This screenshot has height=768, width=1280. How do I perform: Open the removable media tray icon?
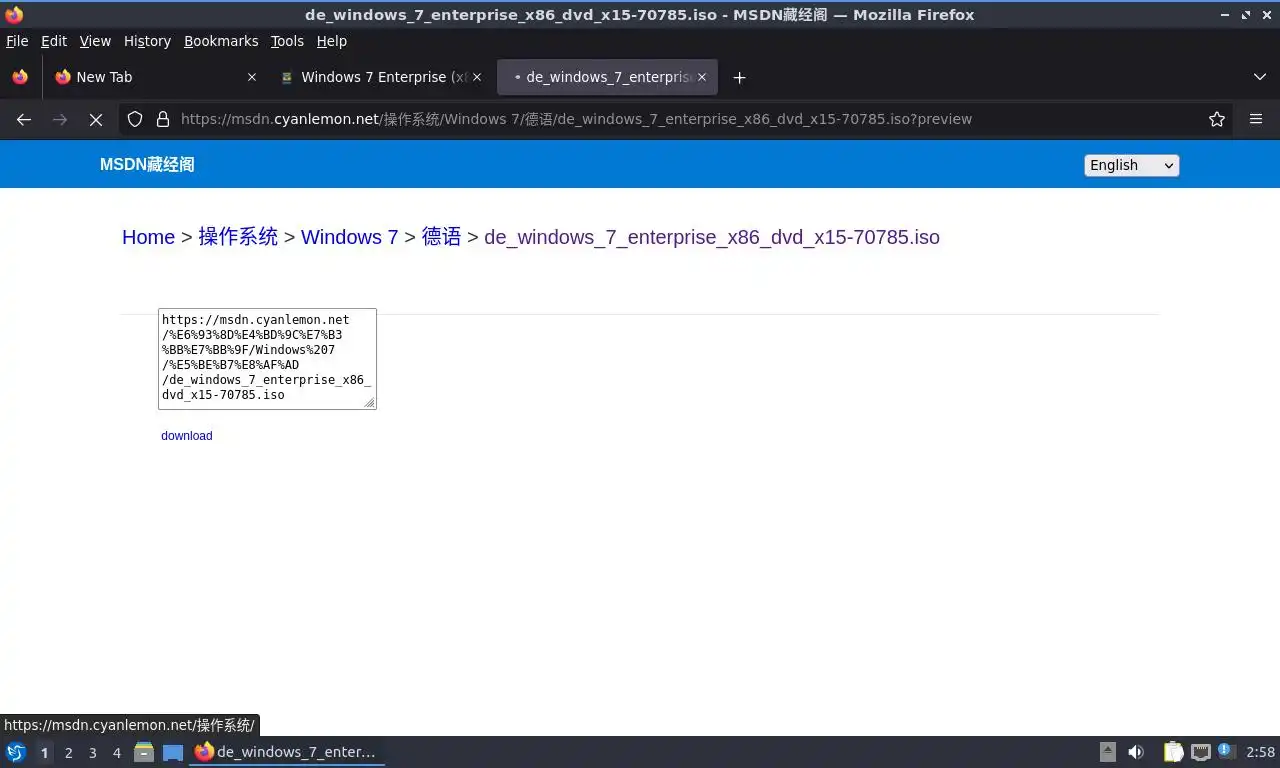pos(1108,752)
